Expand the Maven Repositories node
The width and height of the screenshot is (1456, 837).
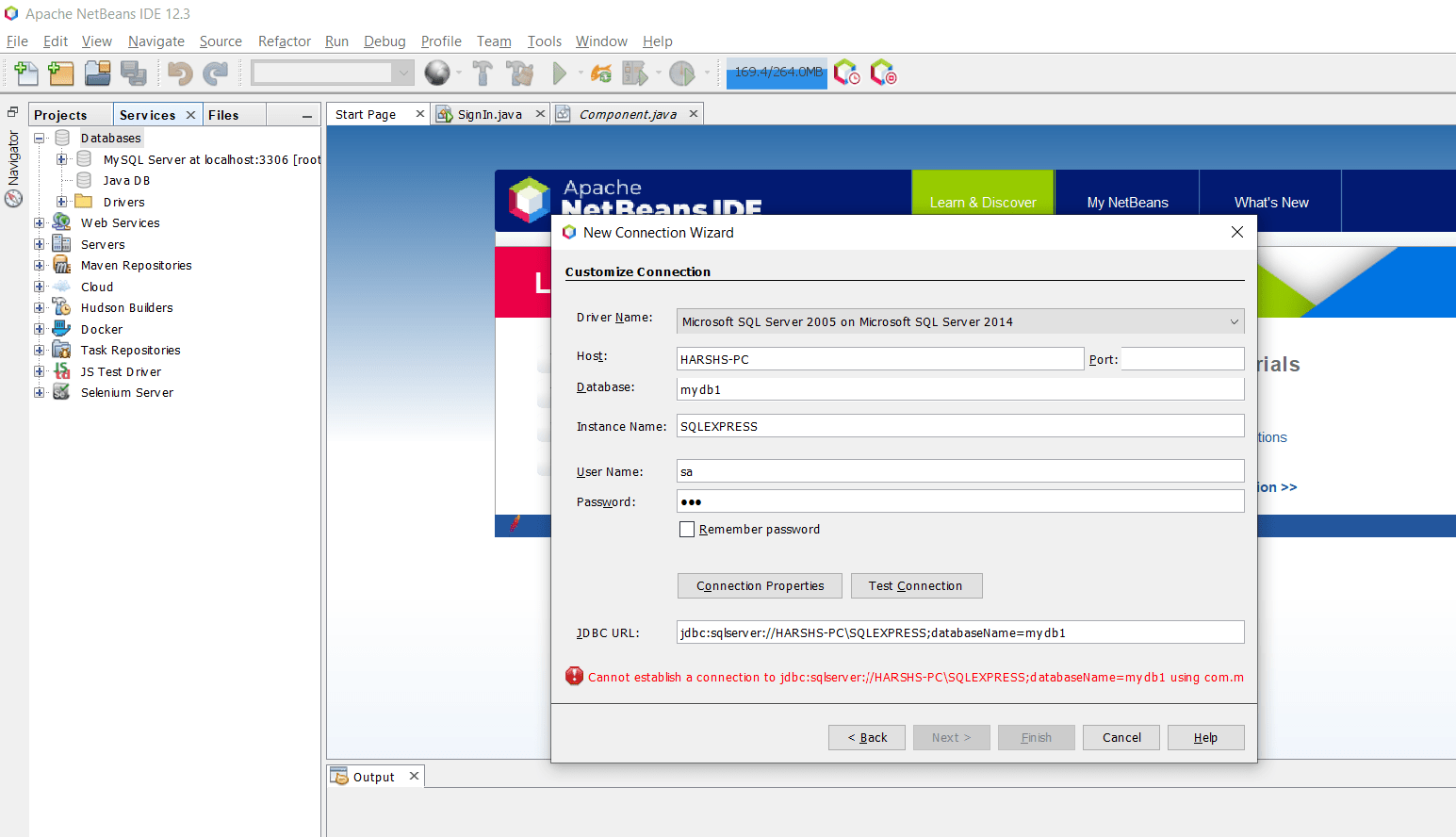click(40, 266)
